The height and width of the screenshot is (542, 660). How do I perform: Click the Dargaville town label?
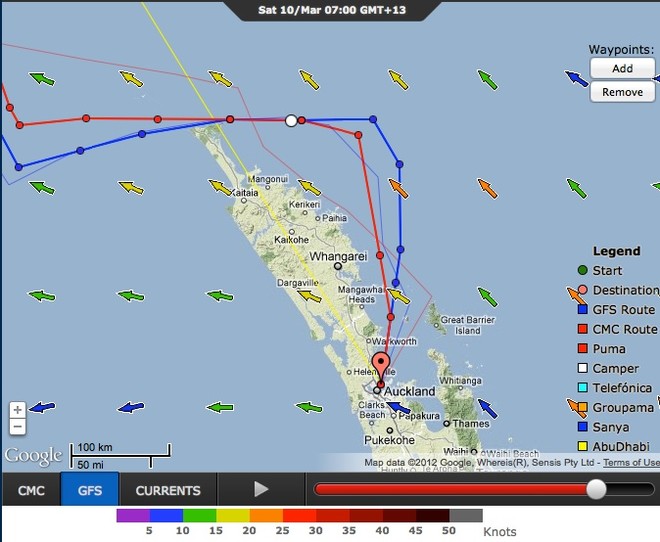coord(297,283)
